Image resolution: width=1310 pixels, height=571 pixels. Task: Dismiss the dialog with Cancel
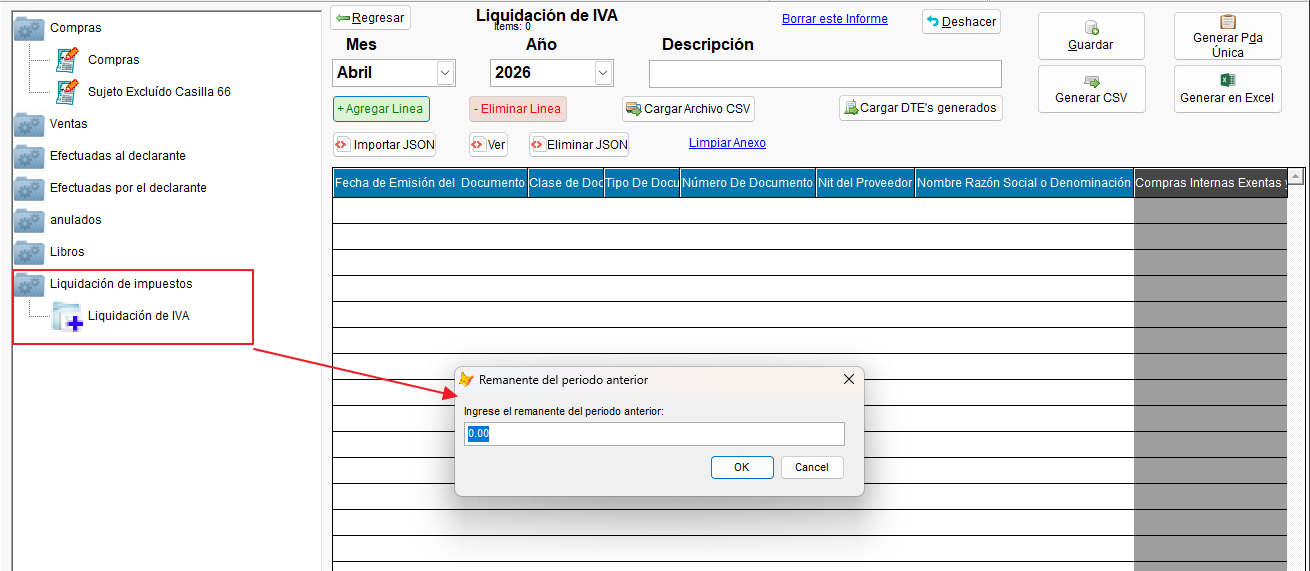pyautogui.click(x=812, y=467)
